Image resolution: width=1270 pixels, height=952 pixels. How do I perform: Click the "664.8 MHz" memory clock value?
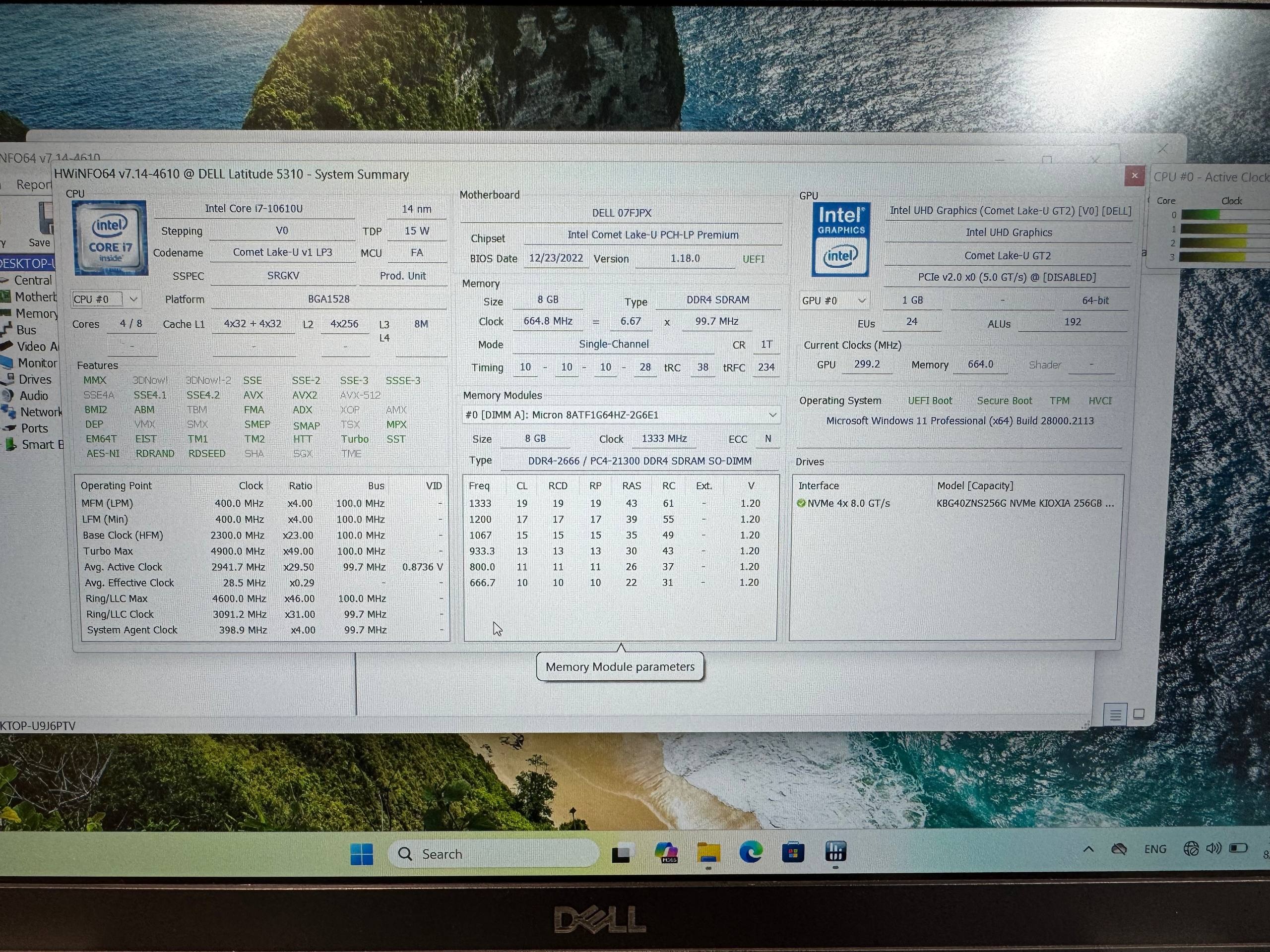(x=548, y=321)
